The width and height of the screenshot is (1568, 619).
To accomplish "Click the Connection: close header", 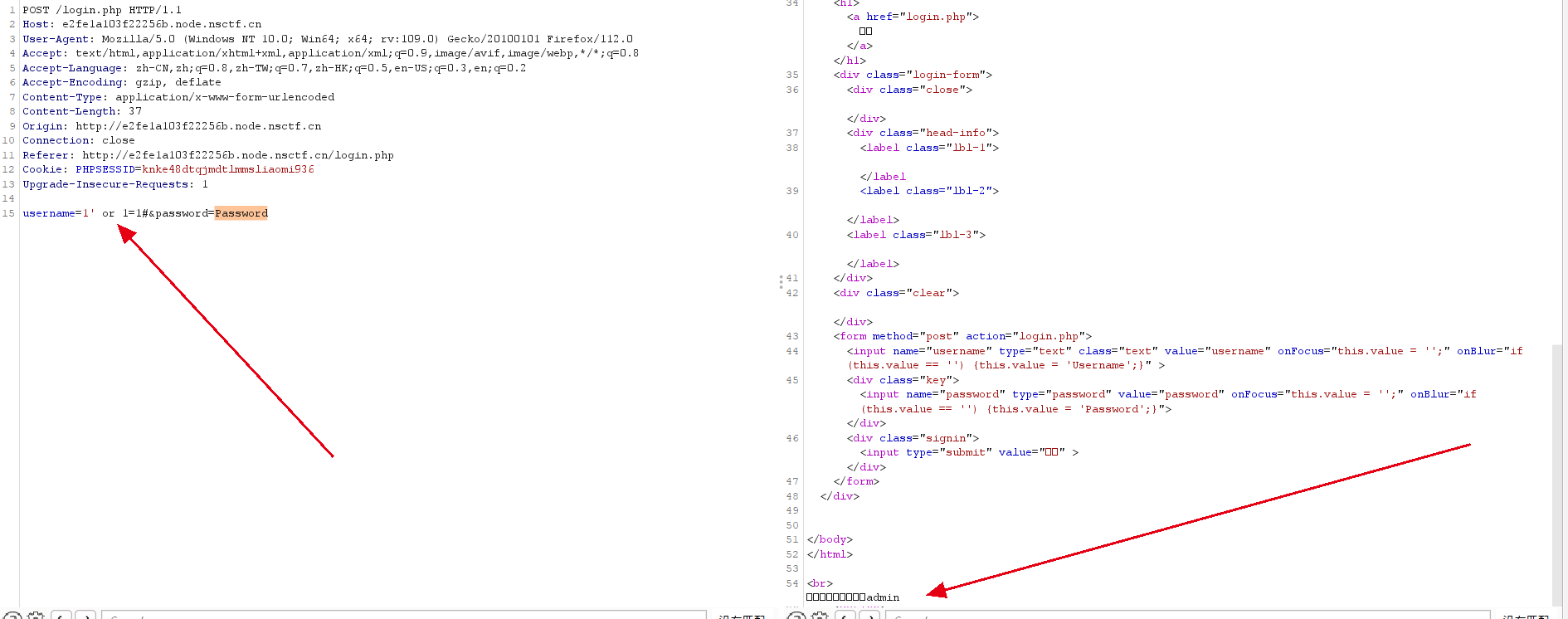I will (x=78, y=140).
